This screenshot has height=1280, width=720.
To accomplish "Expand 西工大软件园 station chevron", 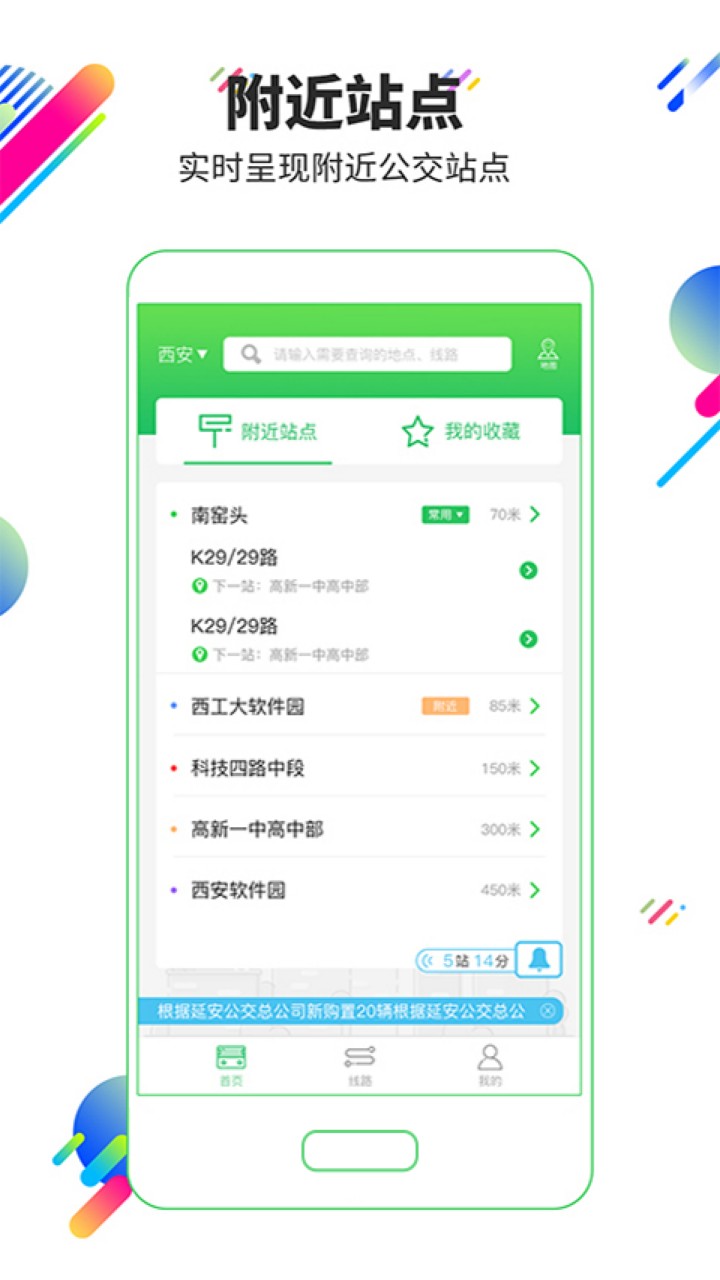I will pos(535,706).
